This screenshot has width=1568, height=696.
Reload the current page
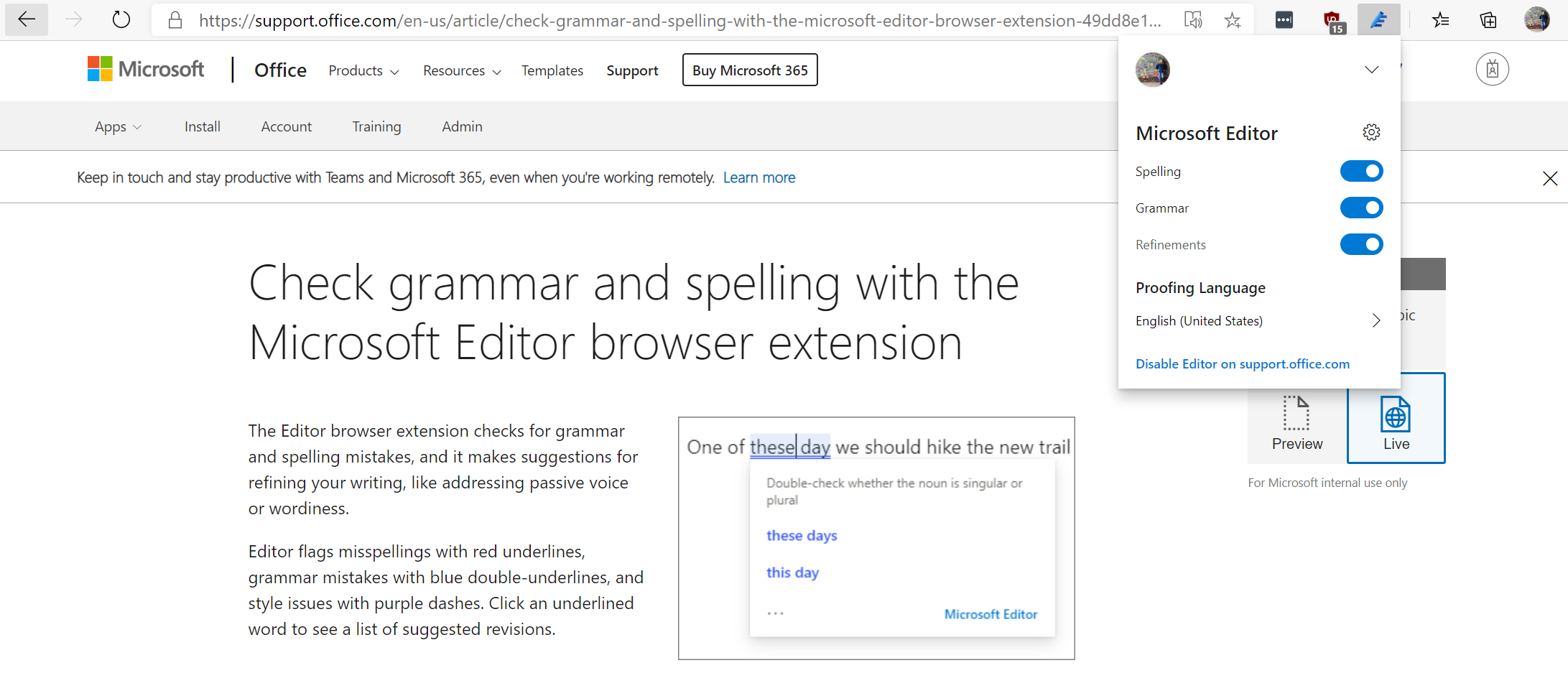point(120,19)
